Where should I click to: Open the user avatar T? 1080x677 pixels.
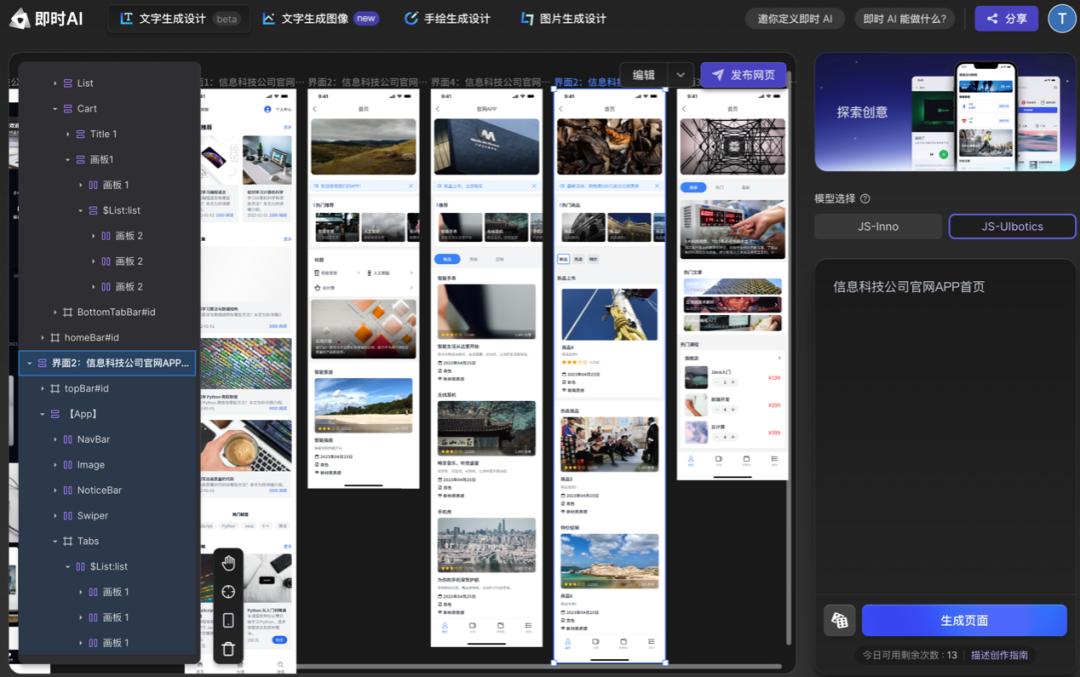(x=1061, y=18)
